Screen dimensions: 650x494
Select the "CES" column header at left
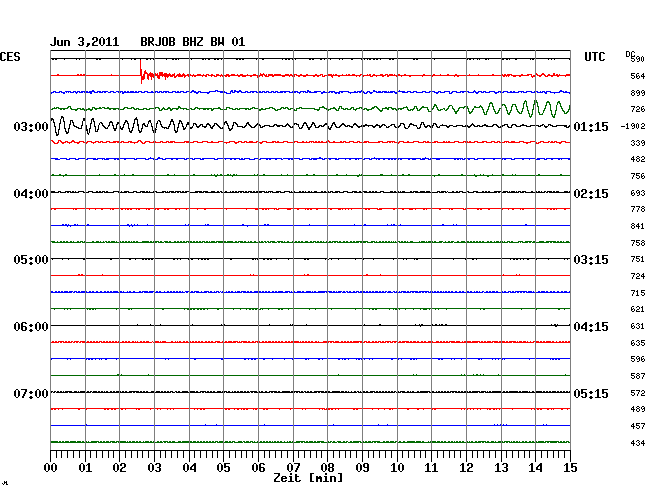pos(10,57)
